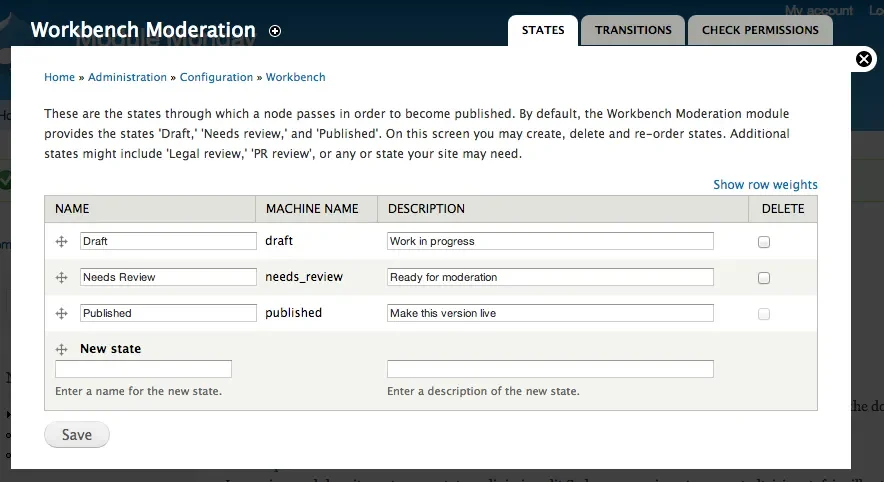The height and width of the screenshot is (482, 884).
Task: Click the machine name text published
Action: tap(294, 313)
